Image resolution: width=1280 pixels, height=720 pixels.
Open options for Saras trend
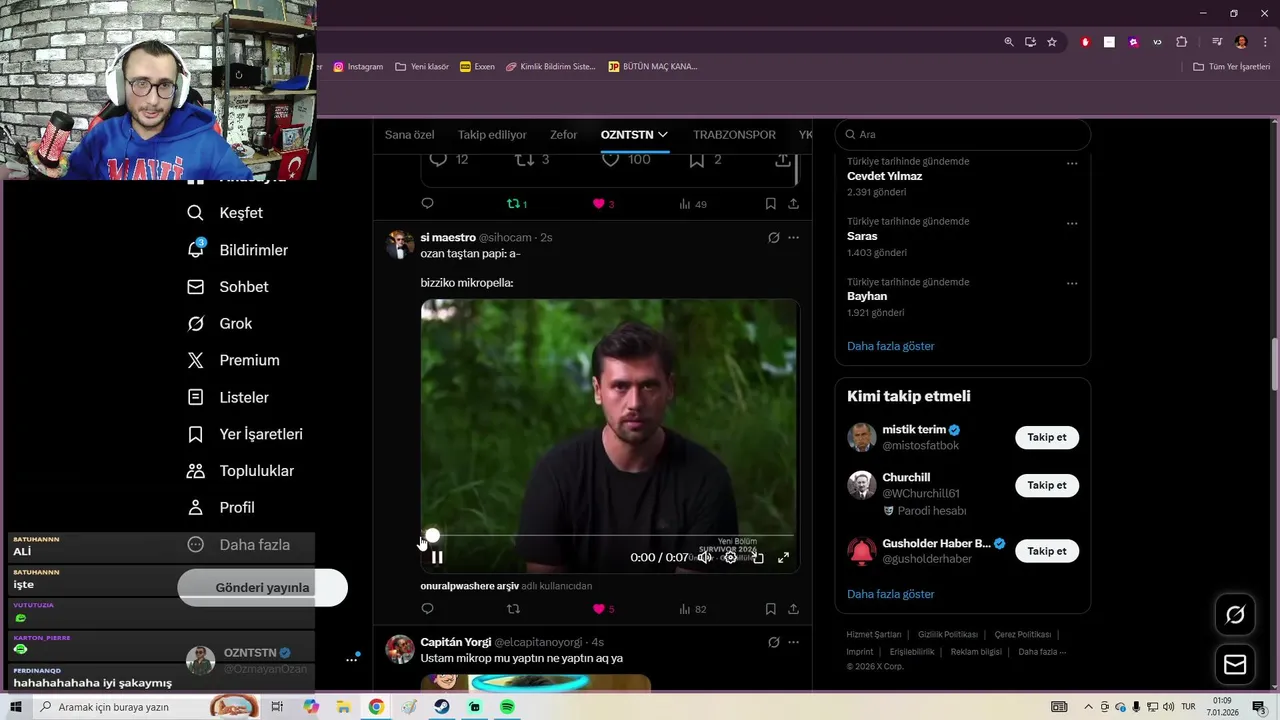1072,223
